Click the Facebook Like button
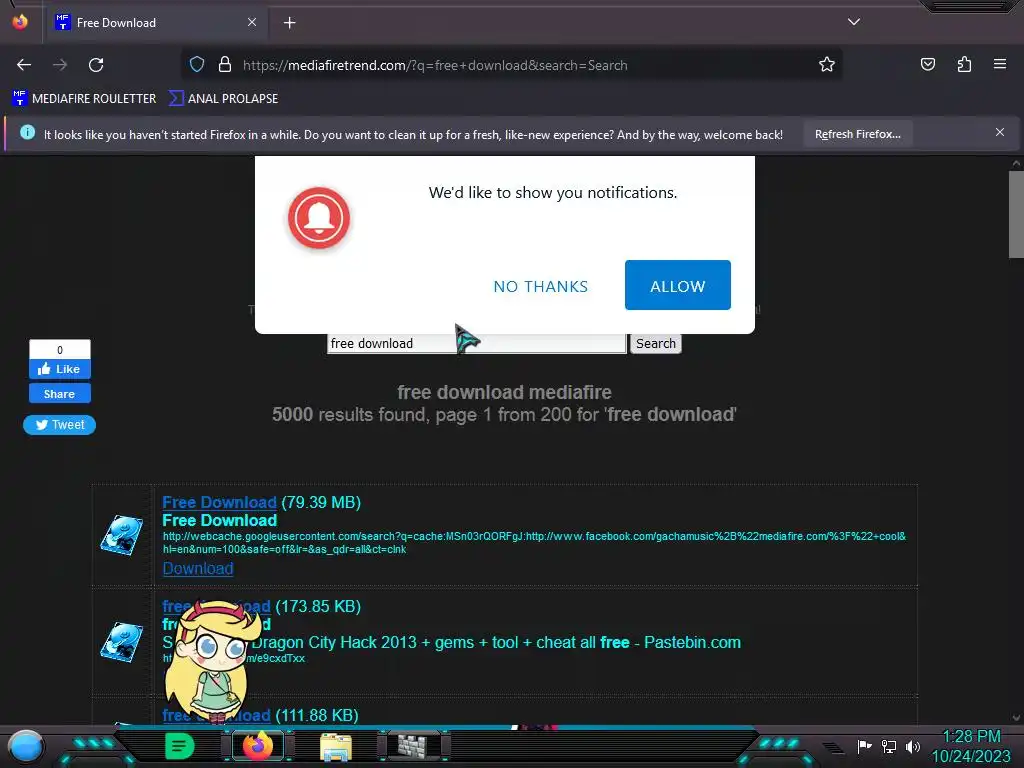Viewport: 1024px width, 768px height. coord(59,369)
